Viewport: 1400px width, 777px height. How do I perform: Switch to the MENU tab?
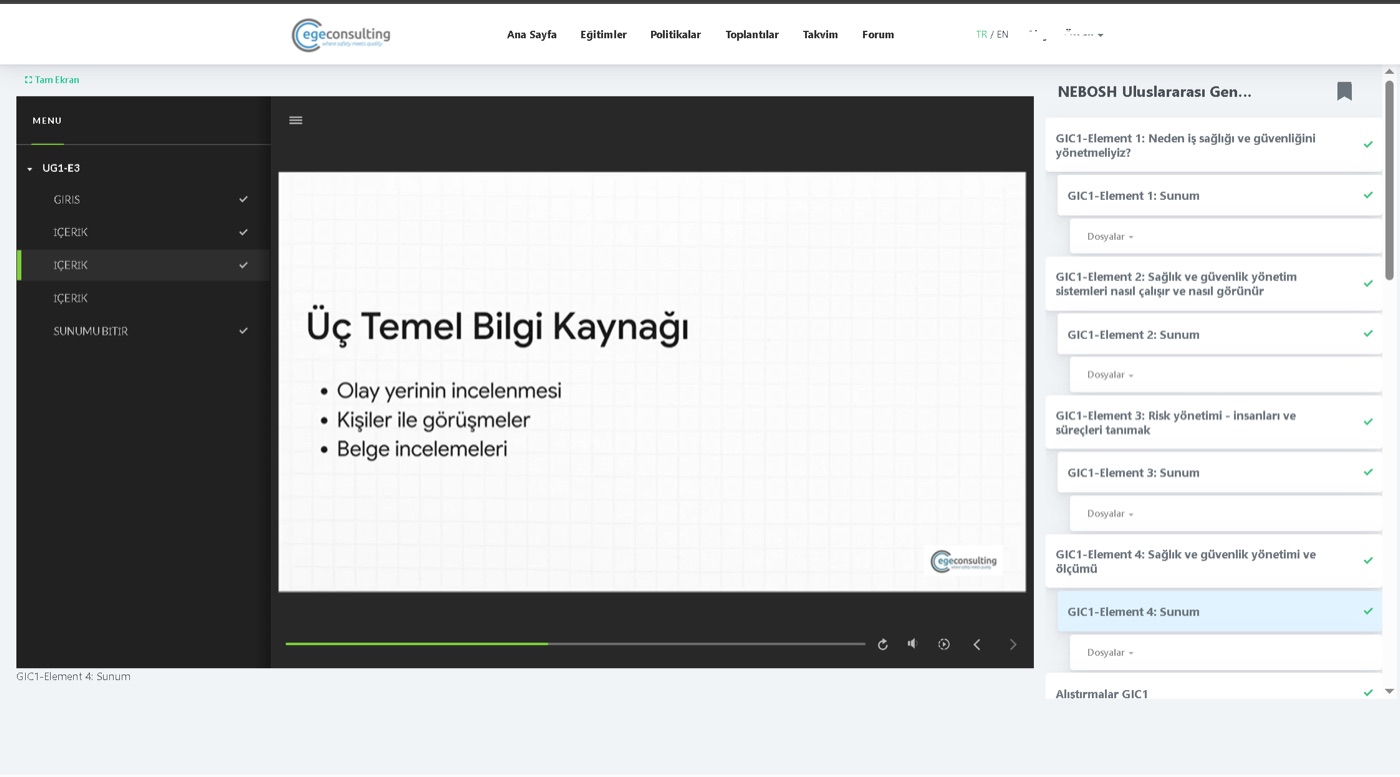(47, 121)
